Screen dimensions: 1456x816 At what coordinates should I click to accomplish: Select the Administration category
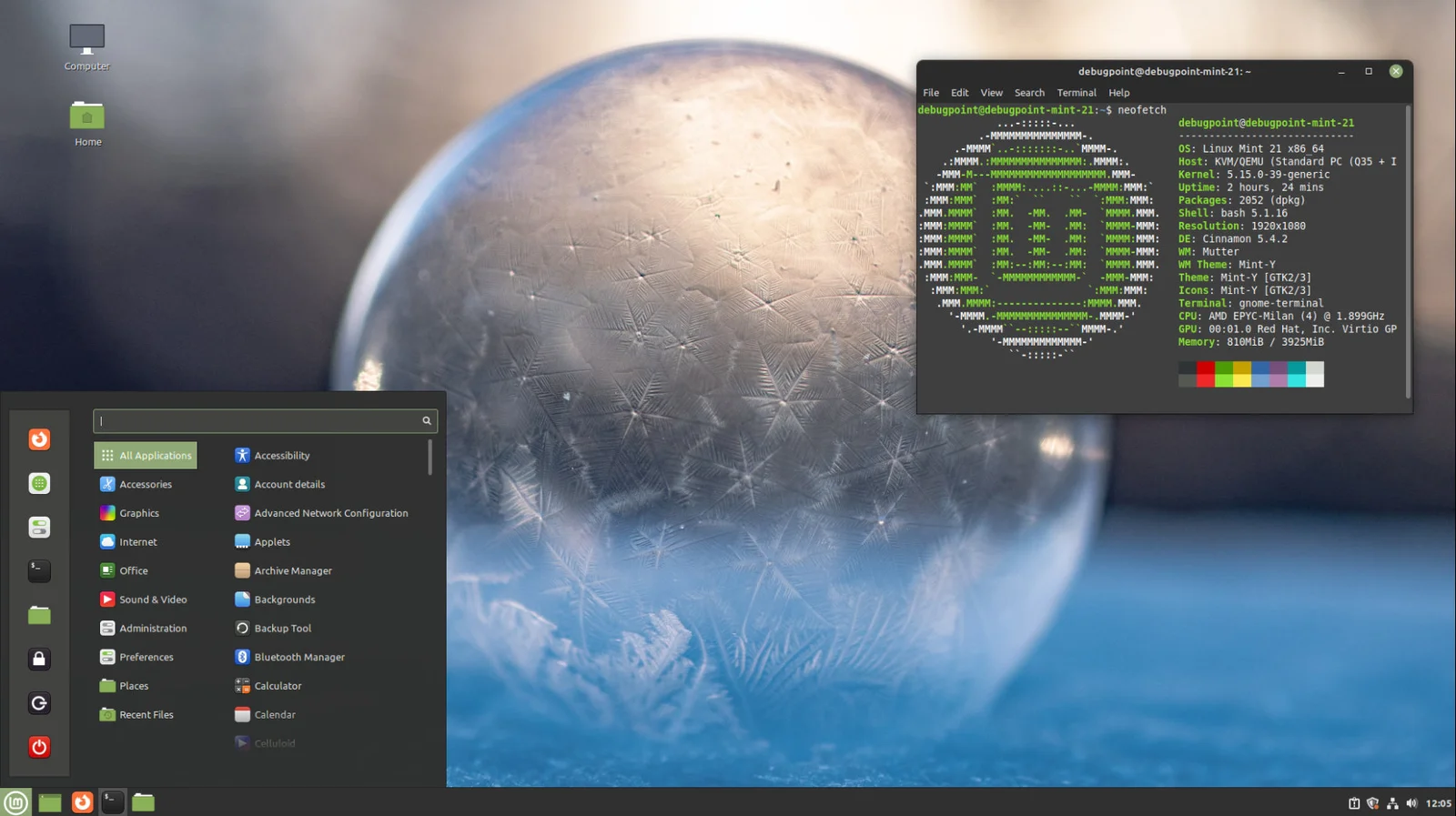pyautogui.click(x=146, y=629)
